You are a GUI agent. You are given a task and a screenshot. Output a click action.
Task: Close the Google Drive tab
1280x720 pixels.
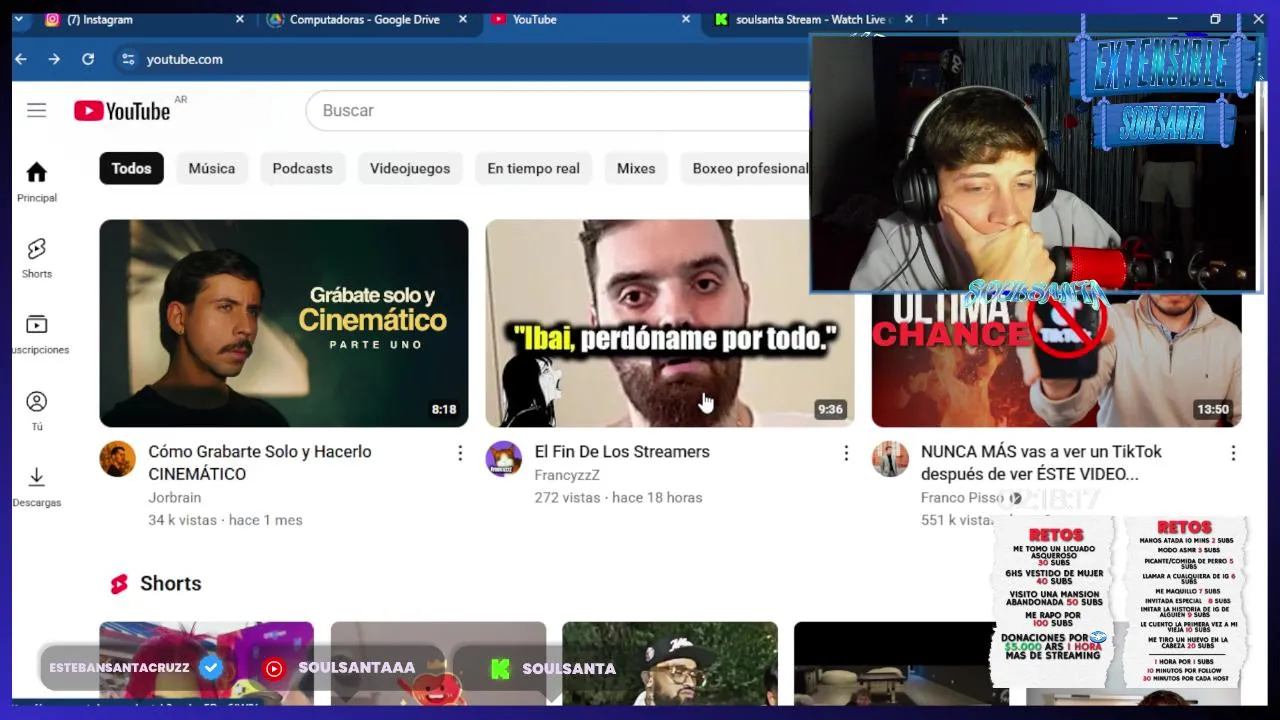click(x=463, y=19)
